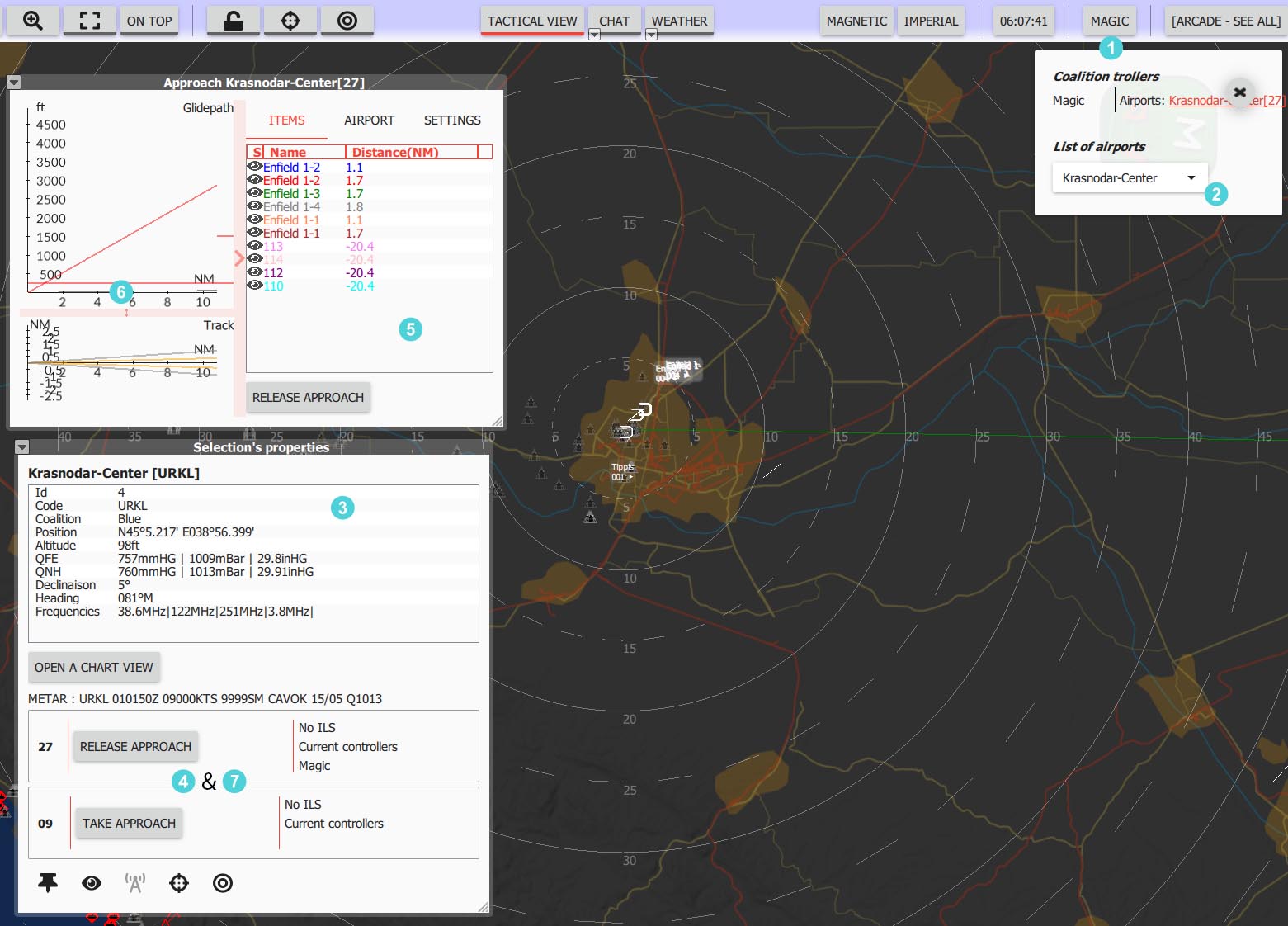Close the Coalition trollers popup with X

(1239, 92)
